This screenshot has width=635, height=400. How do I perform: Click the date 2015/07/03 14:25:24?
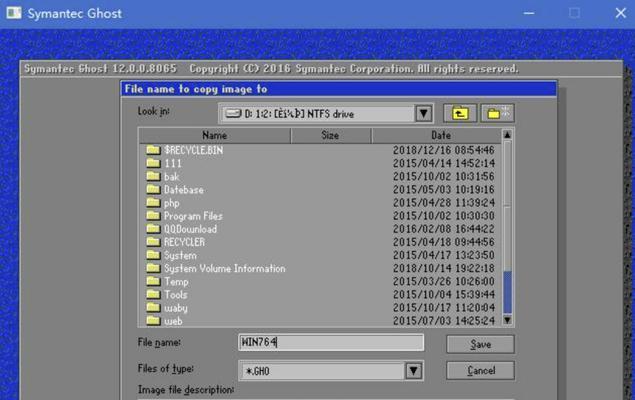[x=443, y=321]
